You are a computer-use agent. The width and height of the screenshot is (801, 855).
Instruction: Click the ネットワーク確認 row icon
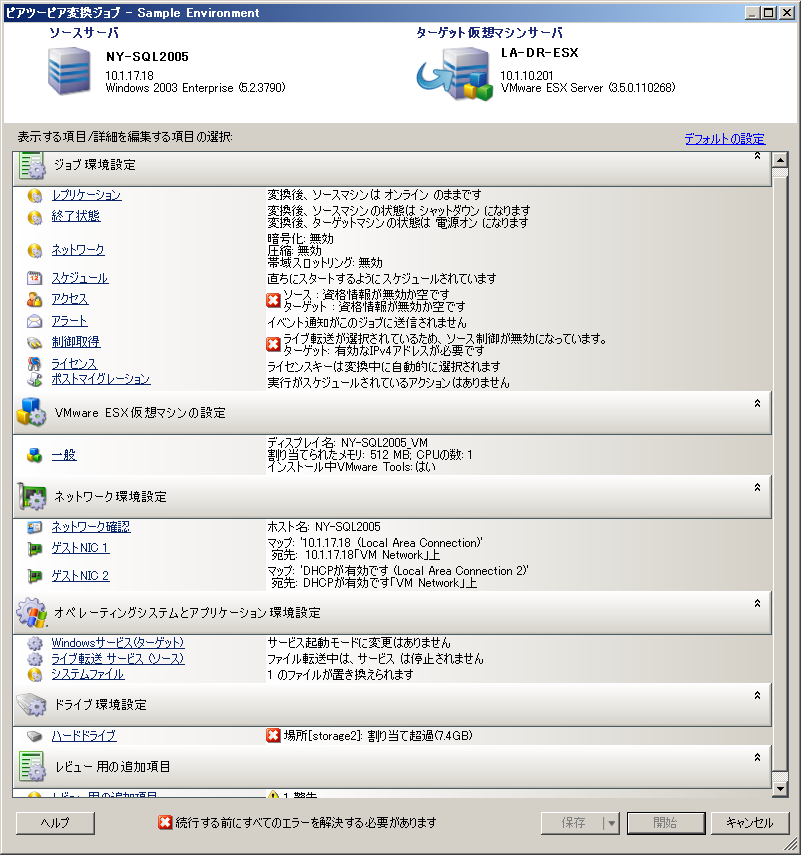point(34,527)
